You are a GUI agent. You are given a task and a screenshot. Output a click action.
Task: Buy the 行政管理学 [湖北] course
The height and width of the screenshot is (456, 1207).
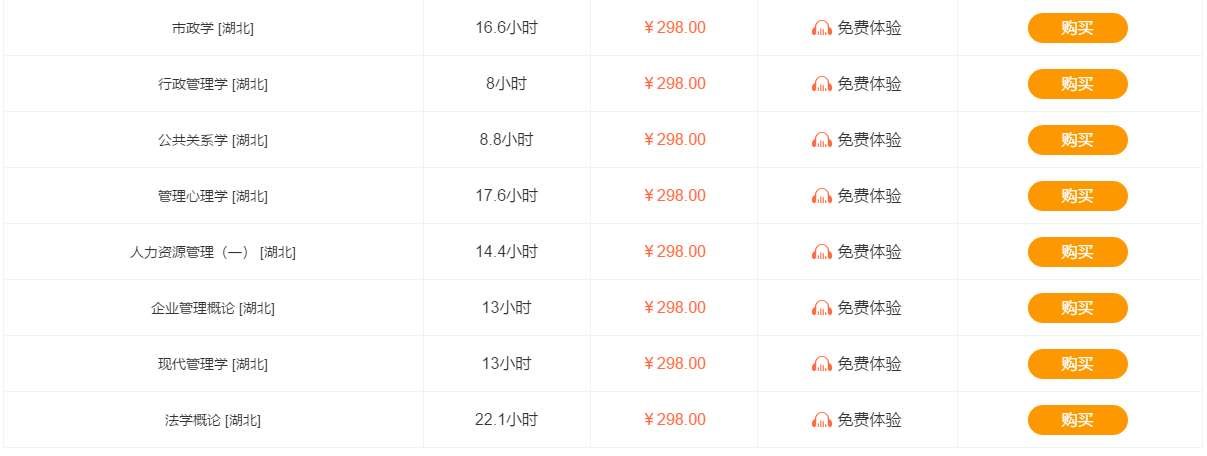[x=1078, y=84]
